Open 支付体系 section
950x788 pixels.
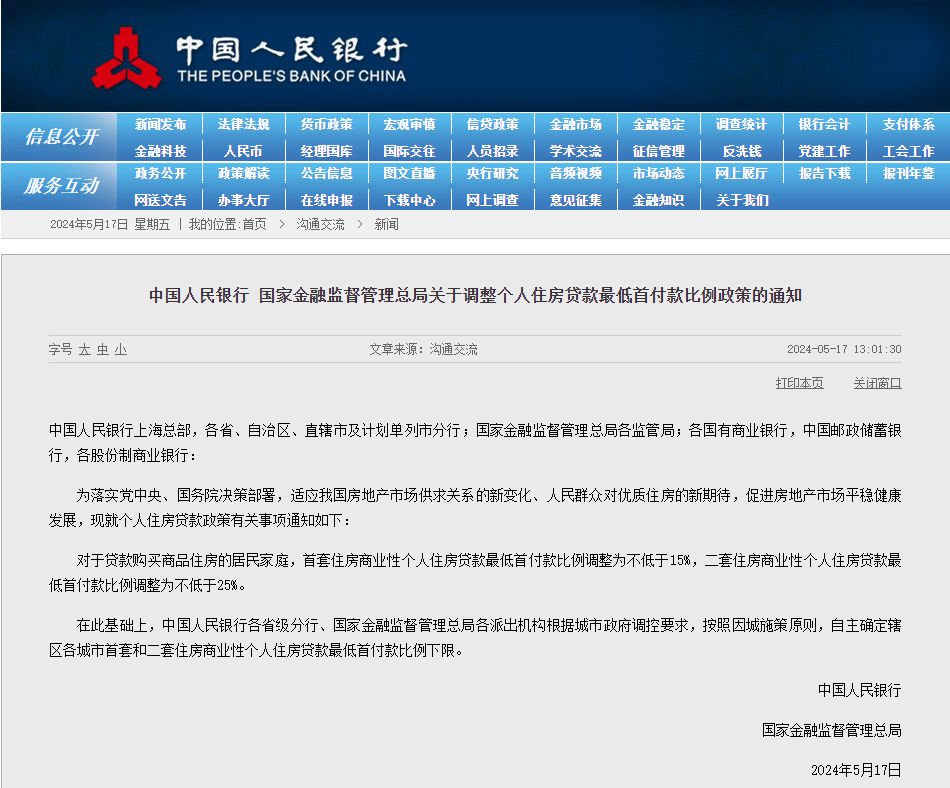(x=908, y=124)
